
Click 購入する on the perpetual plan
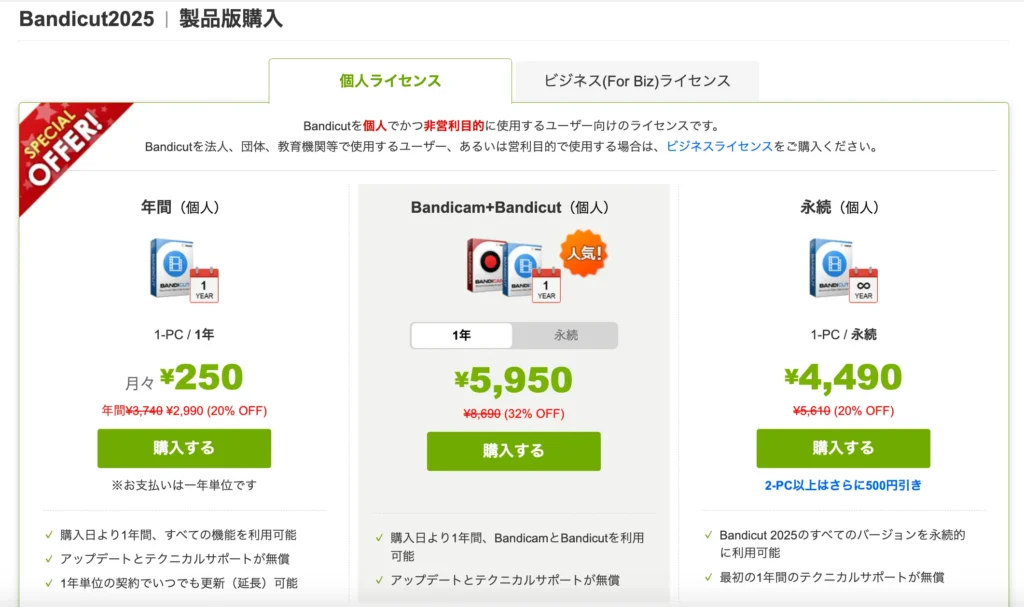pos(843,448)
